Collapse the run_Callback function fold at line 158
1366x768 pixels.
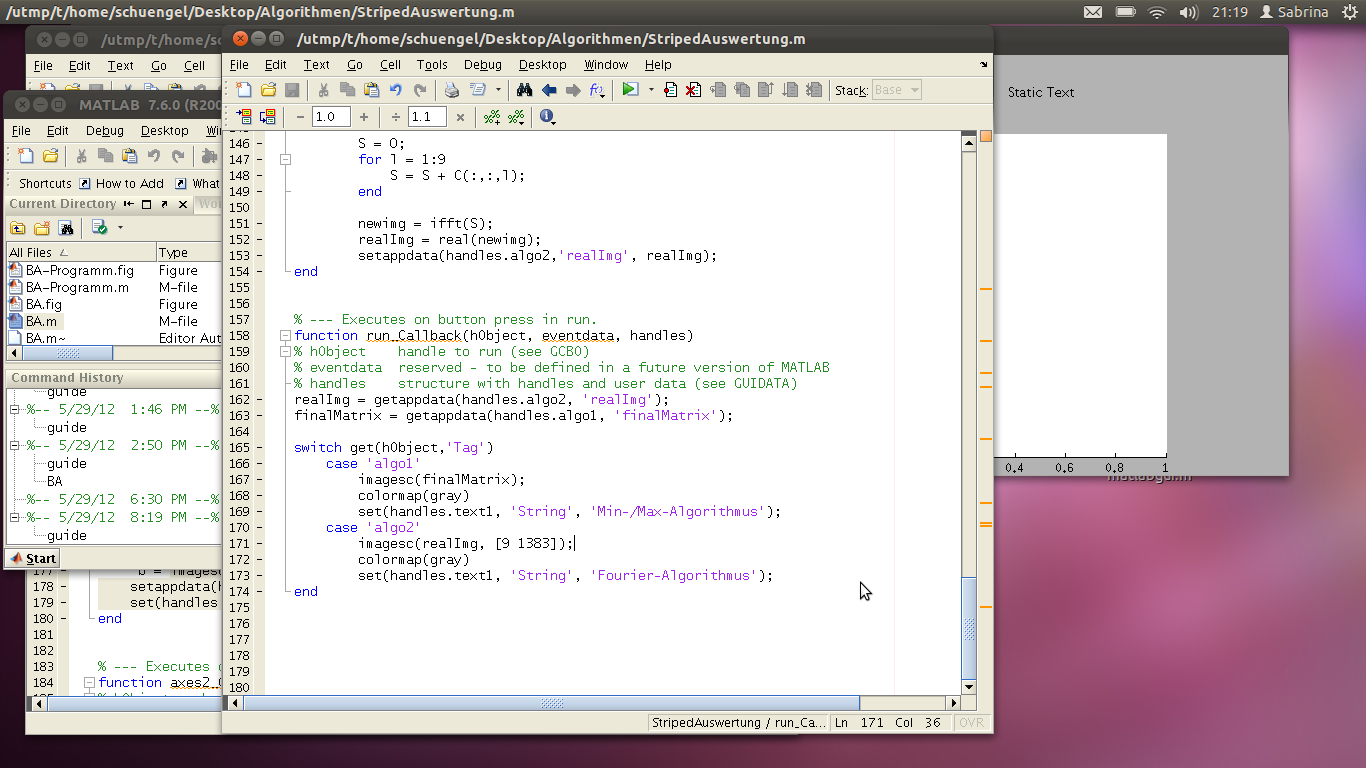point(285,336)
